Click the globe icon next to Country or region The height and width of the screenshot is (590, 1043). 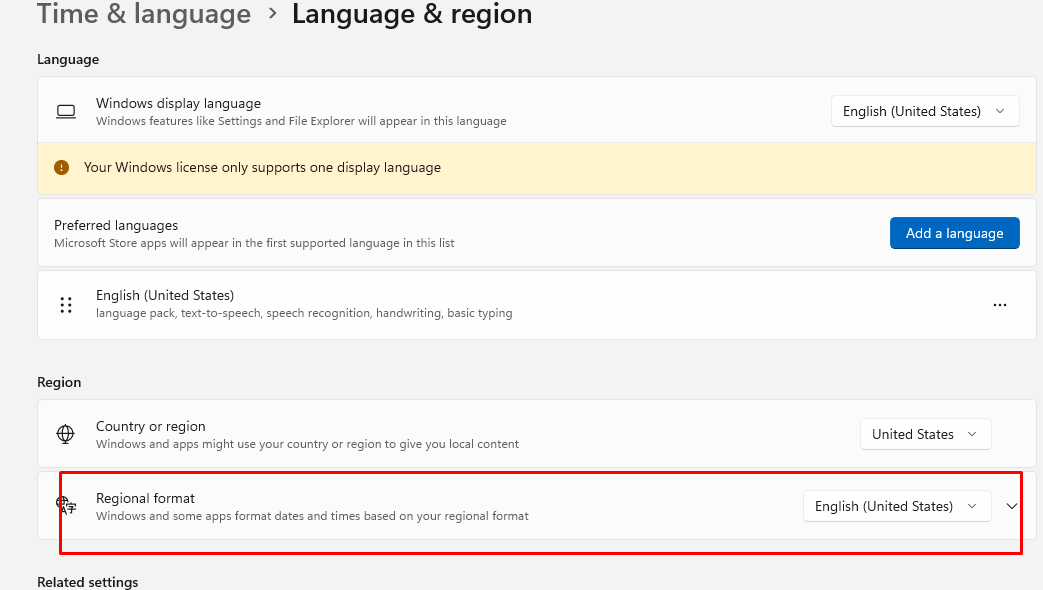tap(65, 434)
